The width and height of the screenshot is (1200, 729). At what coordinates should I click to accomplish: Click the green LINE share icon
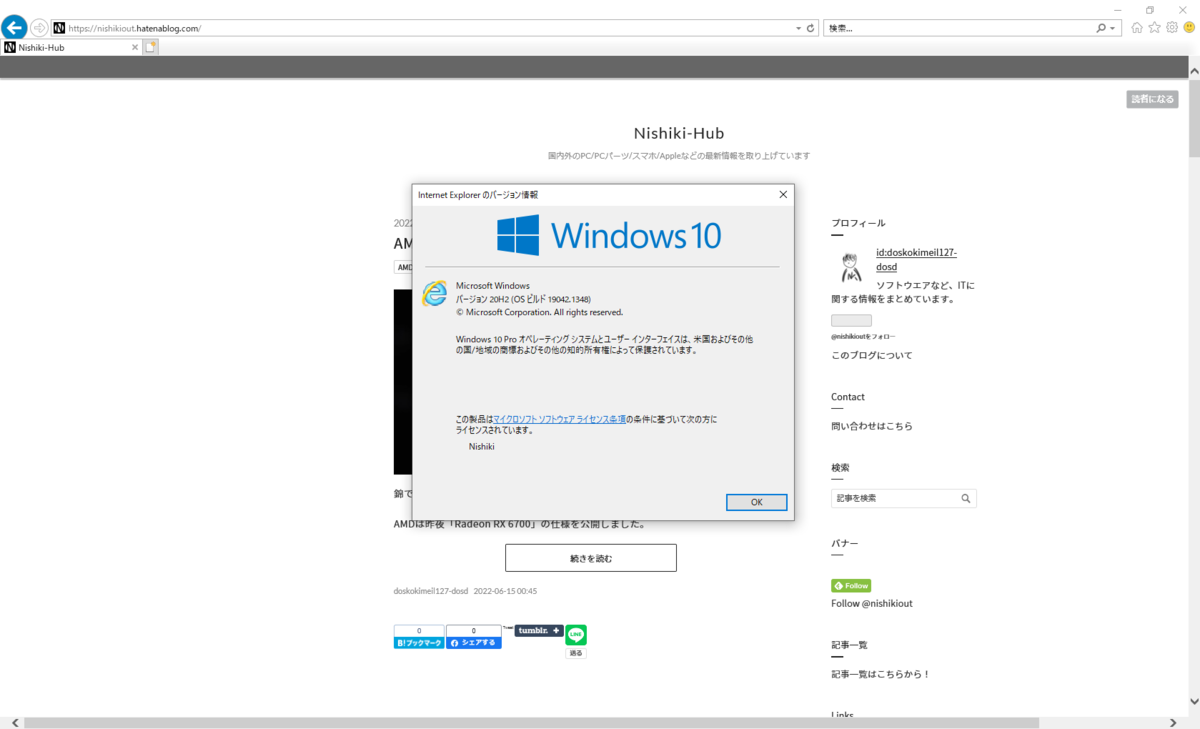(576, 635)
